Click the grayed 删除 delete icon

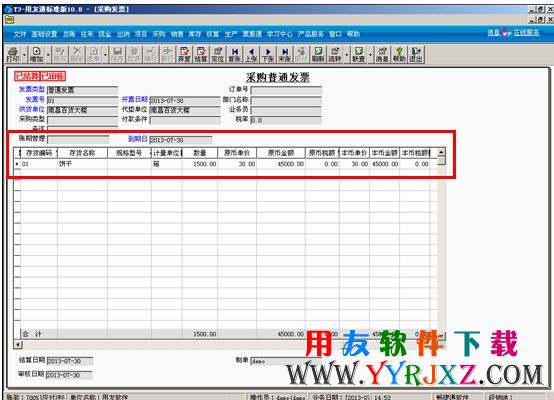tap(76, 54)
